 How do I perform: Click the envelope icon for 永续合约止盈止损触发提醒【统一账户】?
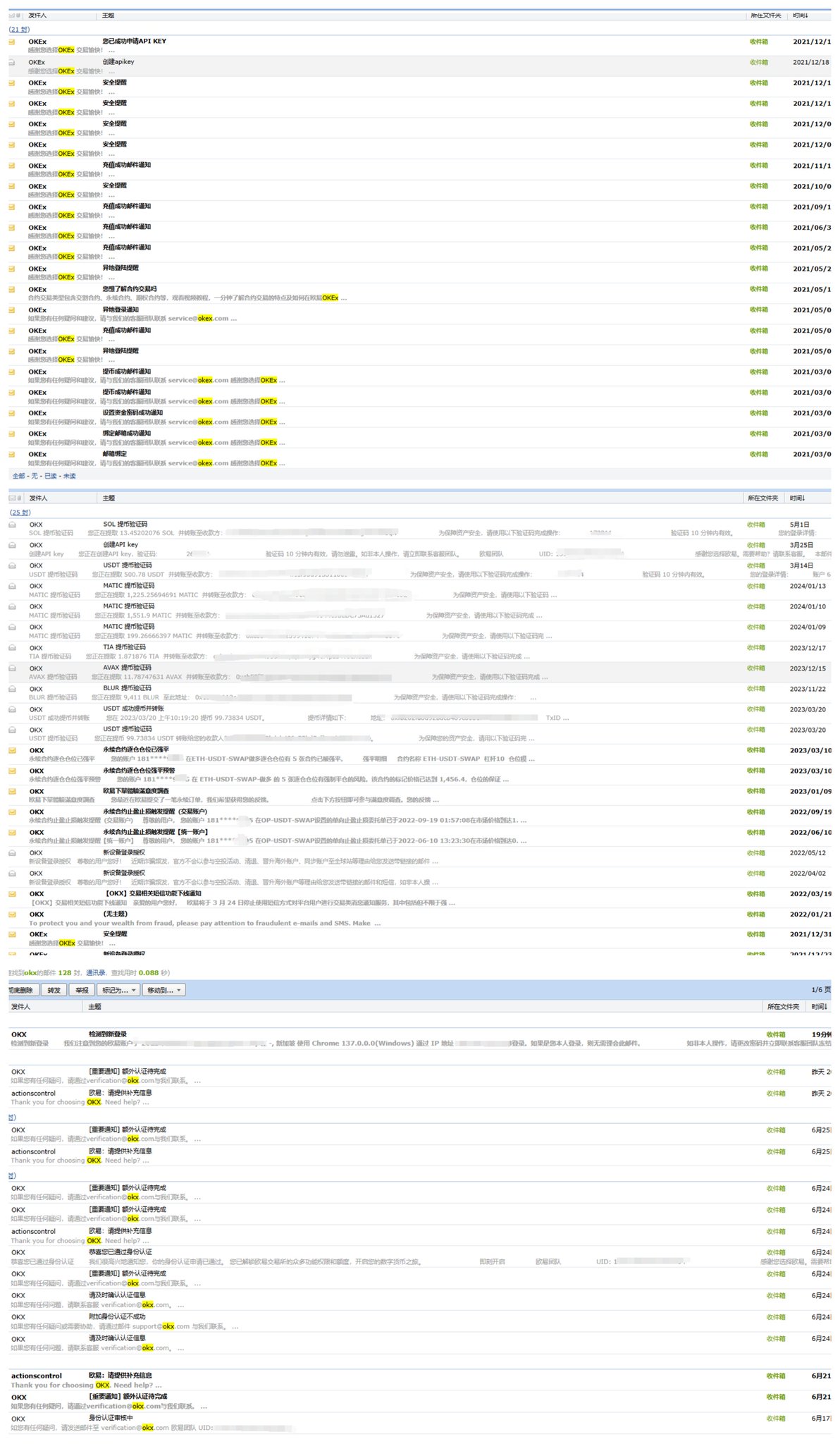tap(12, 832)
